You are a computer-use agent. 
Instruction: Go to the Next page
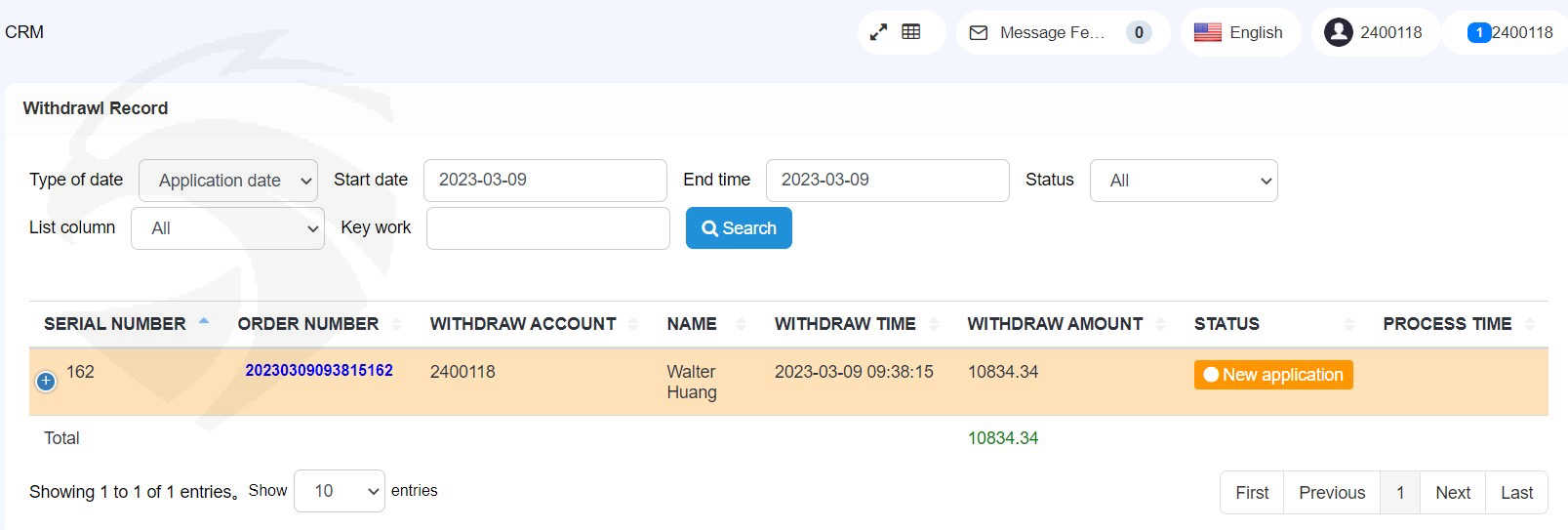pos(1452,493)
